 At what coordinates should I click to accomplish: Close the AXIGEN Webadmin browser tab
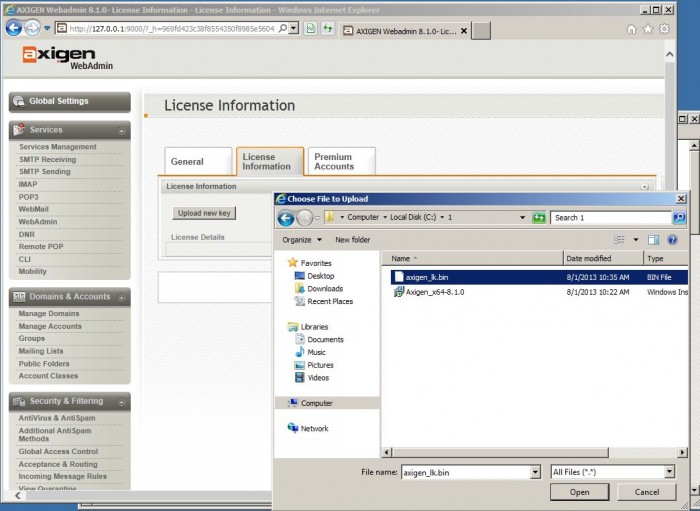463,31
